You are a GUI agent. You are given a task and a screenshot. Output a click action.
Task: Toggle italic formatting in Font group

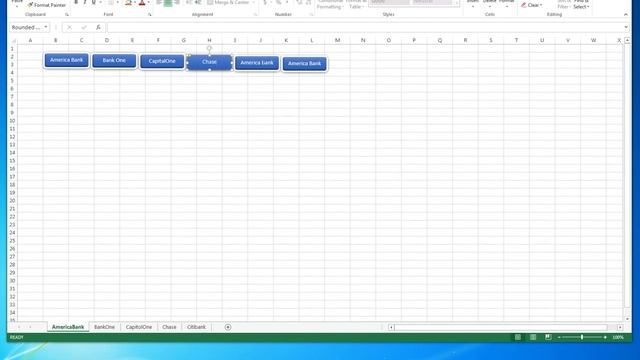(85, 2)
